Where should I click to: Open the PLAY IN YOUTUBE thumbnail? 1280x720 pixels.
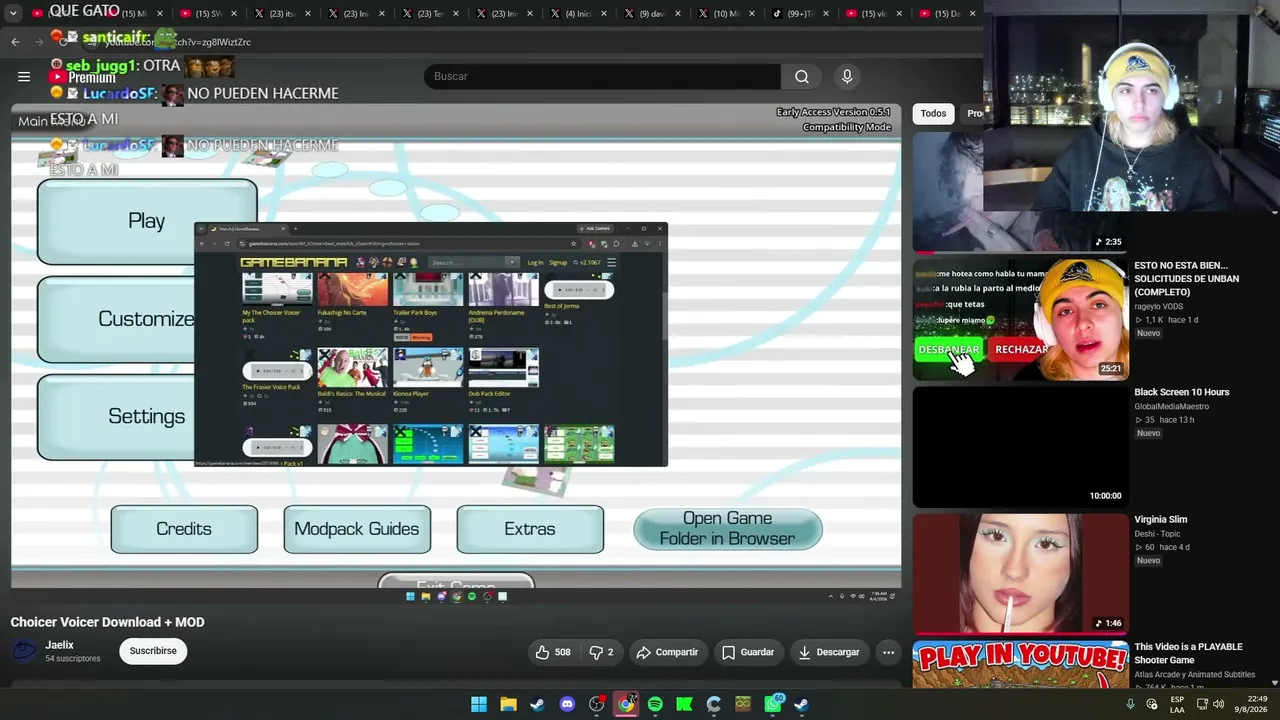coord(1020,665)
